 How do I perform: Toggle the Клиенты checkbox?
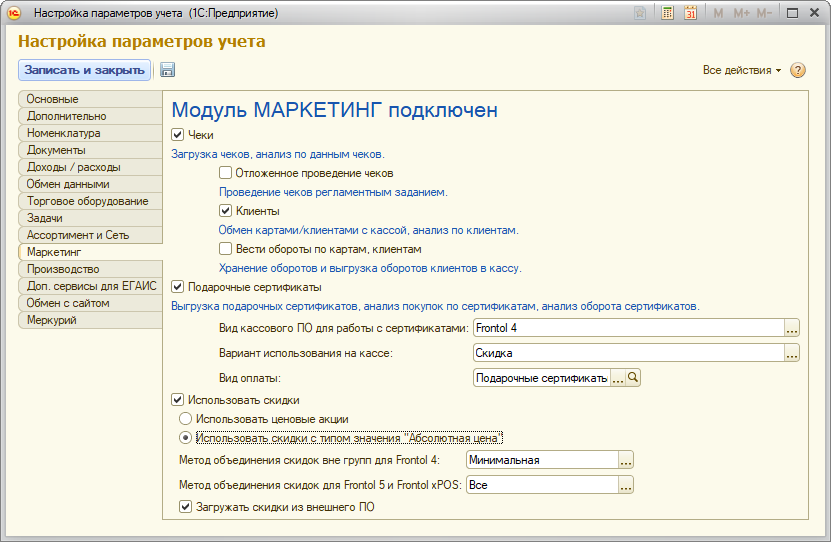tap(225, 211)
